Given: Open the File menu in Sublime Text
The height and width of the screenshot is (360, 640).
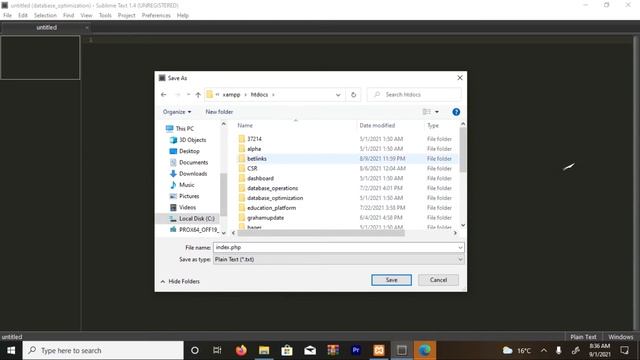Looking at the screenshot, I should pos(7,16).
